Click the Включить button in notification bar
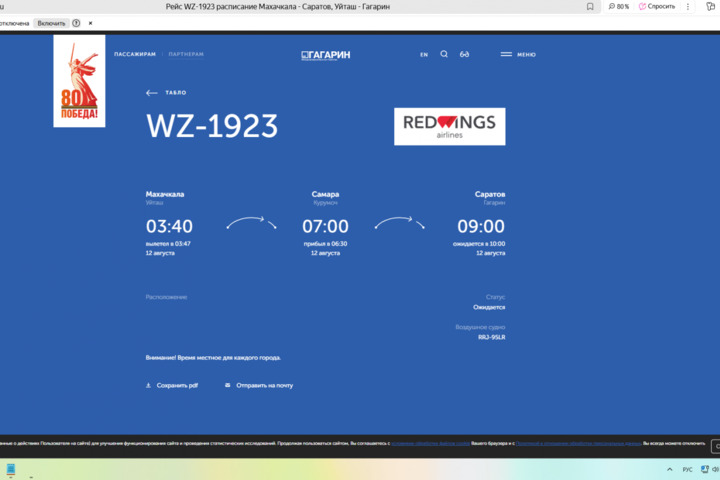Screen dimensions: 720x480 pyautogui.click(x=51, y=23)
